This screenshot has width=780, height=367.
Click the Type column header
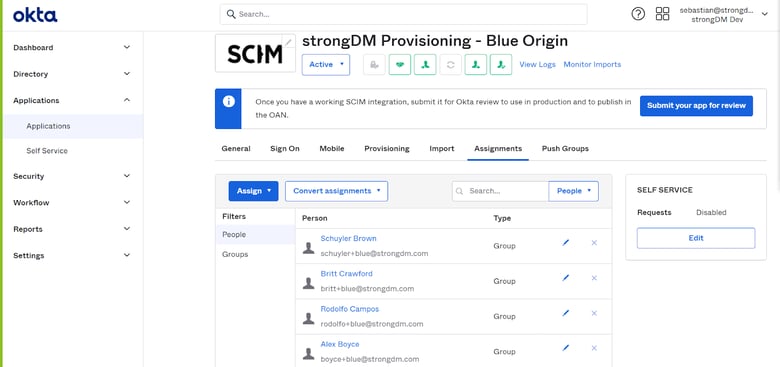[502, 218]
